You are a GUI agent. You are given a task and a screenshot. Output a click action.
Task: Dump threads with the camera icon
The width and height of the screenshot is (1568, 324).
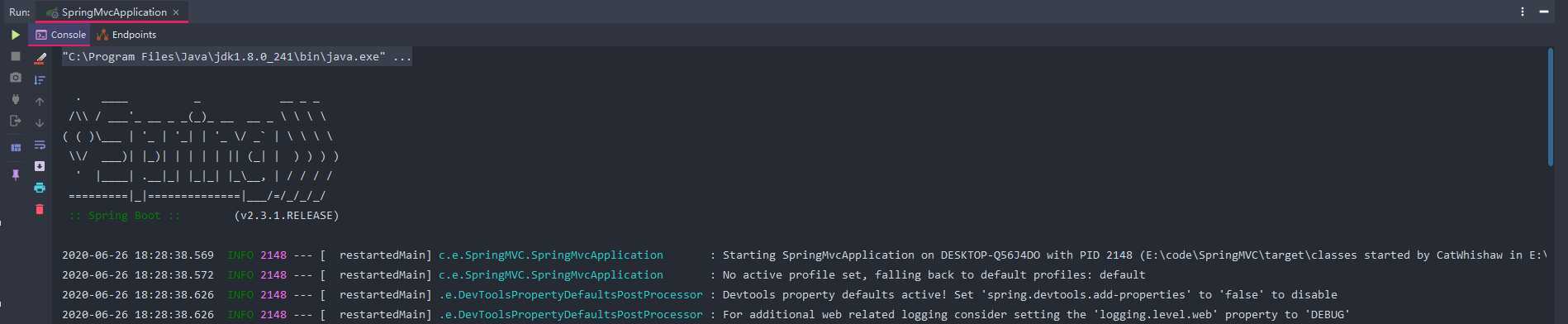tap(15, 78)
